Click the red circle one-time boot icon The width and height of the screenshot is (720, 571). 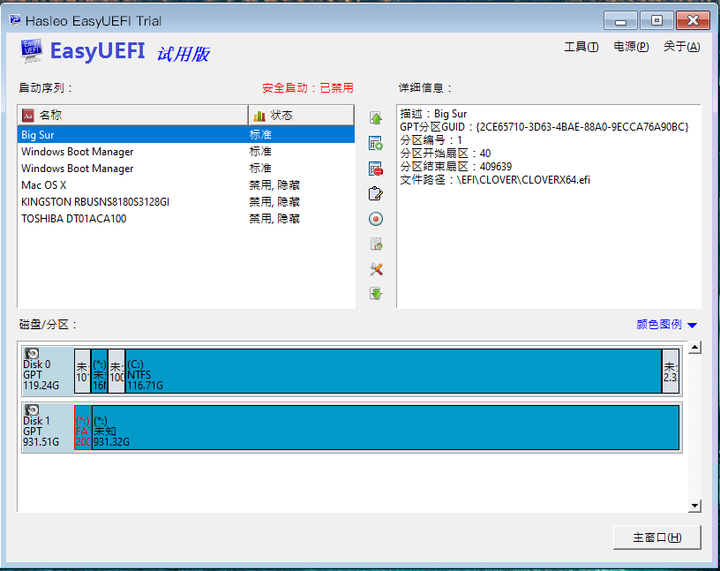pyautogui.click(x=376, y=219)
